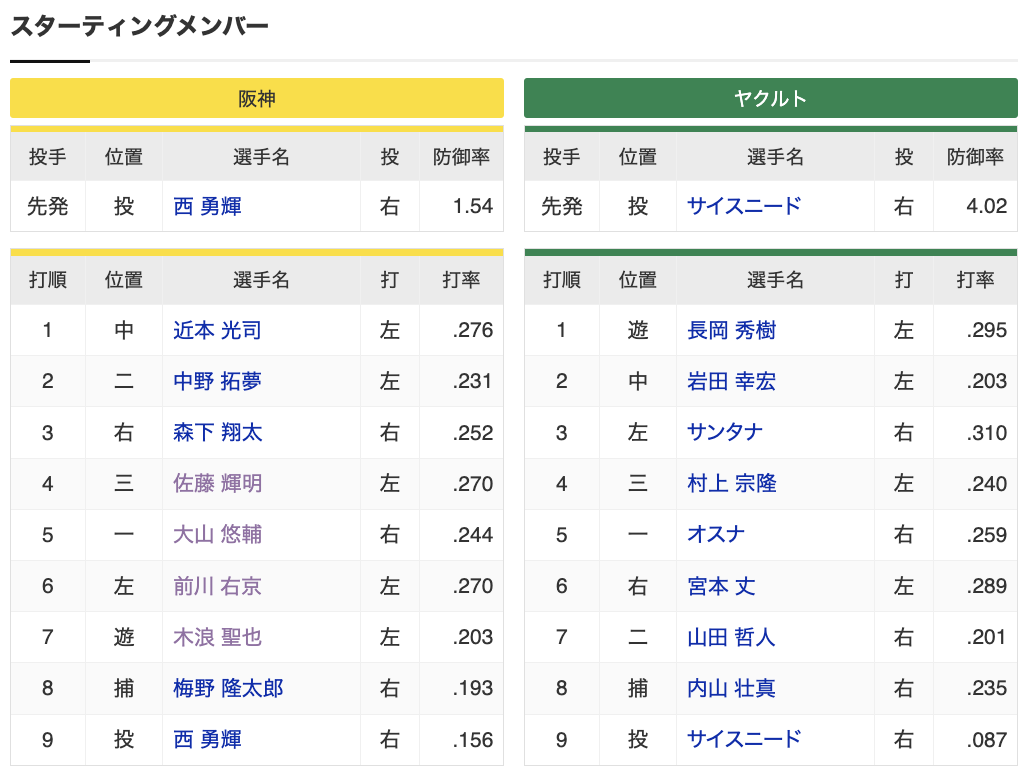Click 打順 header in Hanshin batting table
The image size is (1030, 768).
pos(48,280)
